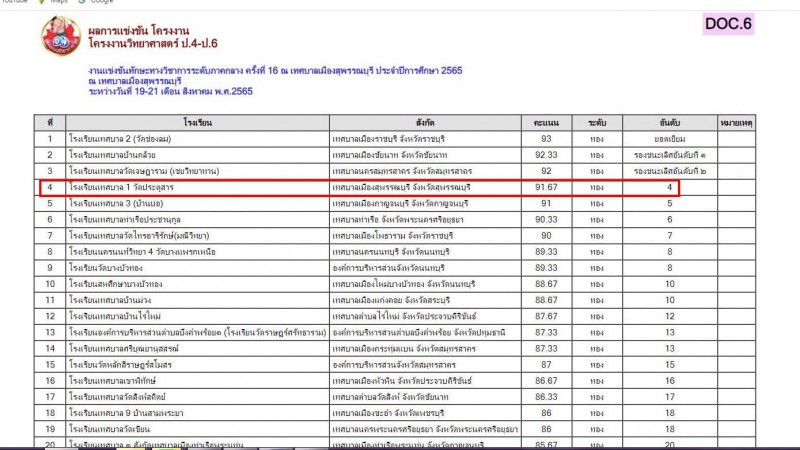Click the rank cell รองชนะเลิศอันดับที่ ๒
This screenshot has height=450, width=800.
click(670, 171)
